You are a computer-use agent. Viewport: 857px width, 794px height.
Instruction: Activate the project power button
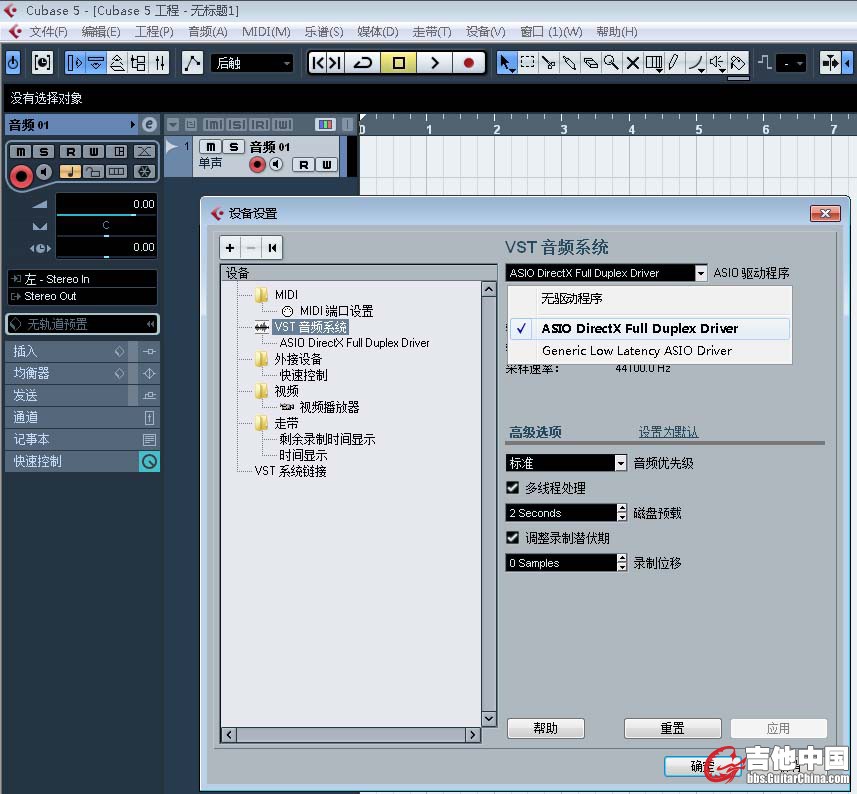13,63
